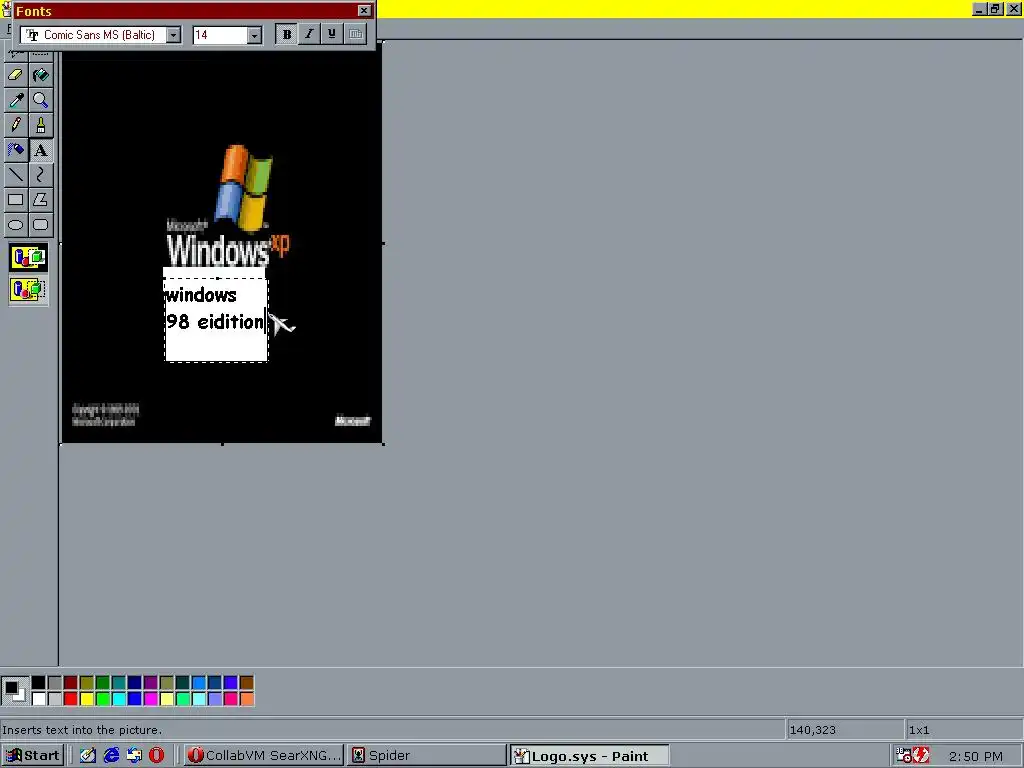Select the Curve tool
This screenshot has width=1024, height=768.
click(x=40, y=175)
